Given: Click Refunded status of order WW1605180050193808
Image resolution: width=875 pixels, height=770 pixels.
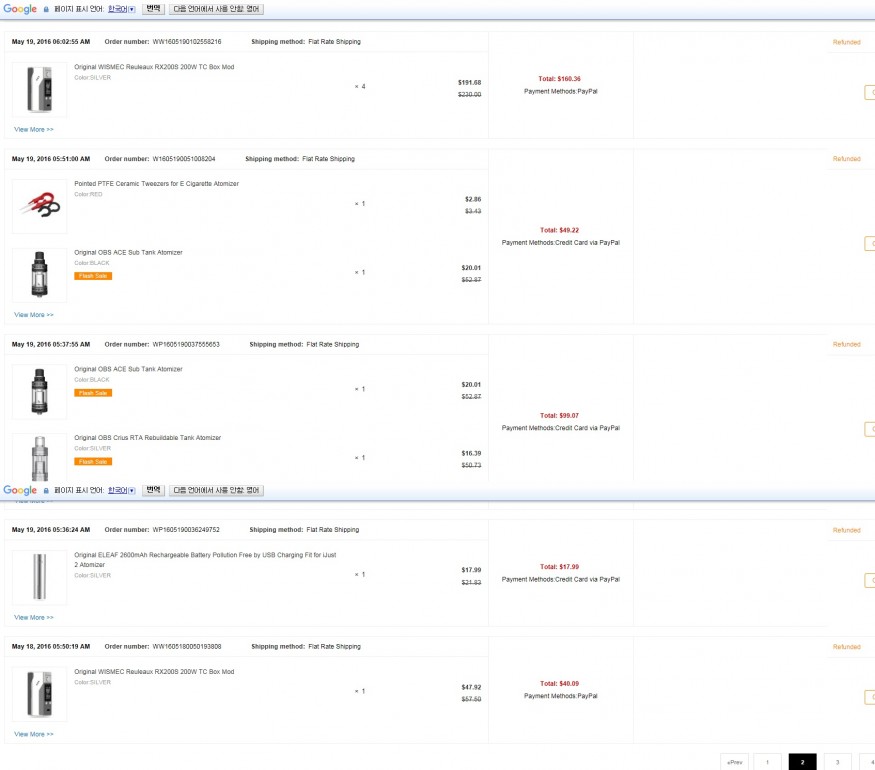Looking at the screenshot, I should [847, 647].
